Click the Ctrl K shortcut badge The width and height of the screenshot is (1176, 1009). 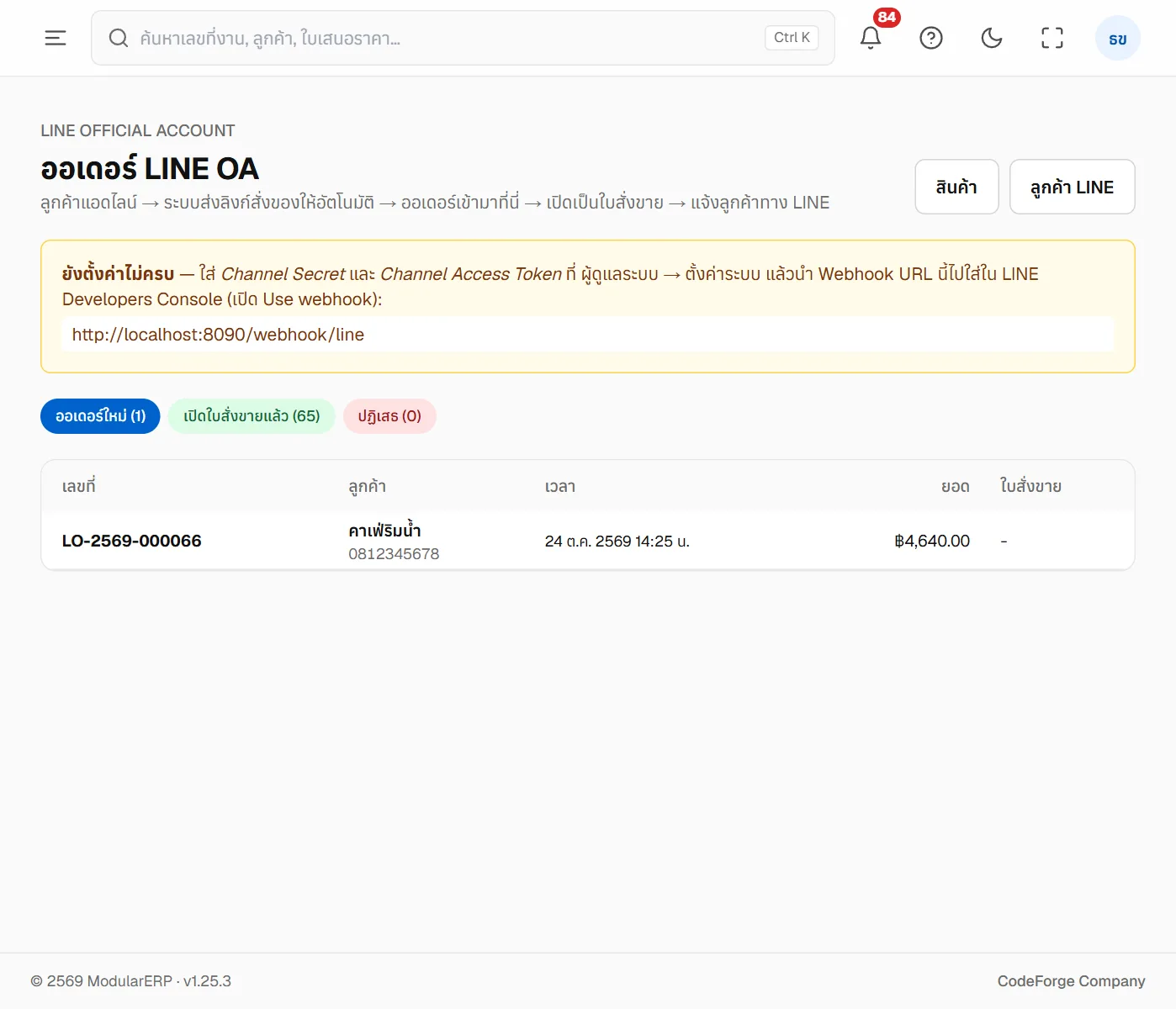pos(792,38)
